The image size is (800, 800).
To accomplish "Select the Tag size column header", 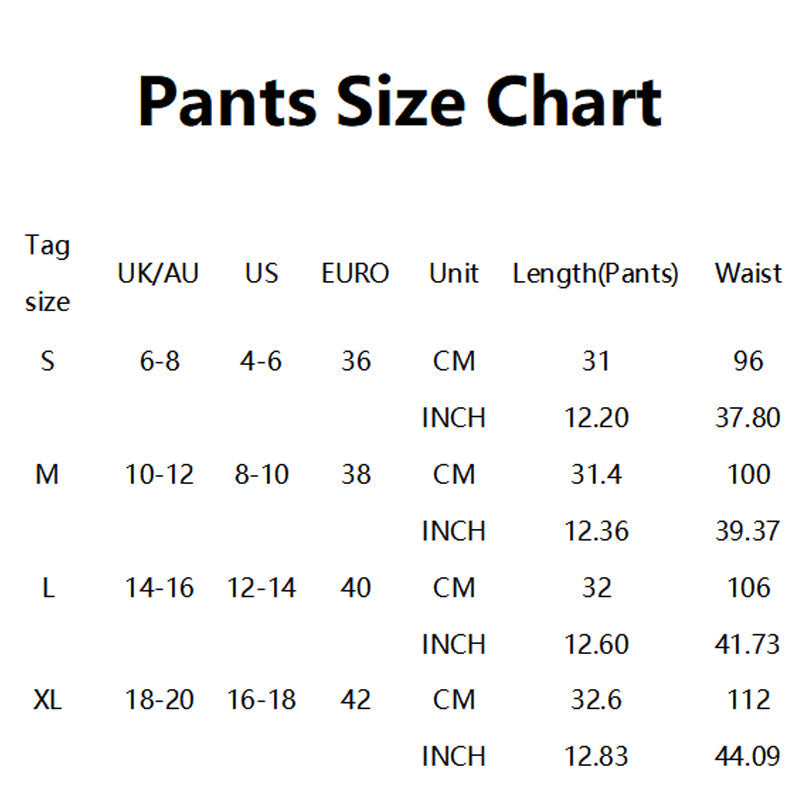I will tap(47, 273).
